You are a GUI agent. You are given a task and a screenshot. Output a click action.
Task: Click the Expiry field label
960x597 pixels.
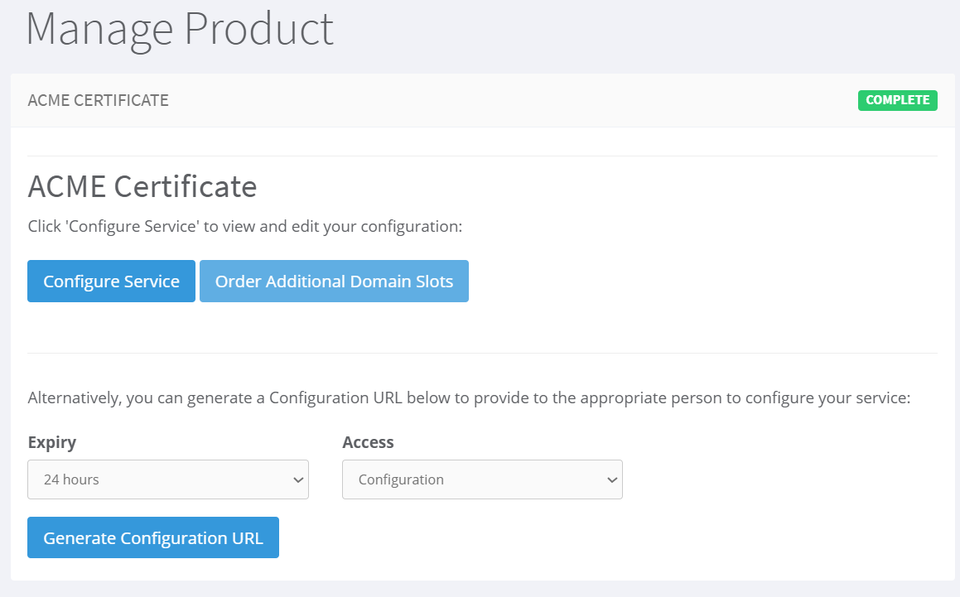[51, 442]
